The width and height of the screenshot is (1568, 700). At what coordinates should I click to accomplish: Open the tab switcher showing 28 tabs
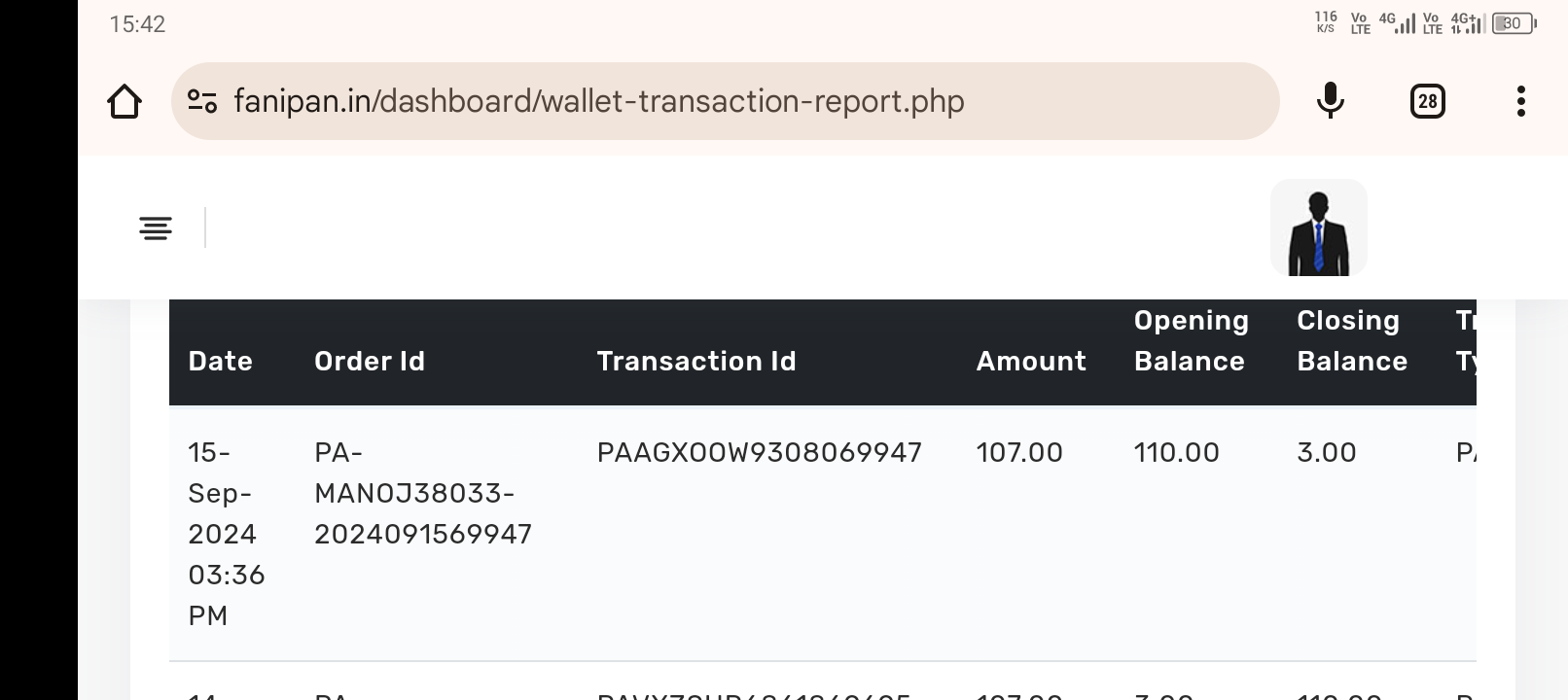point(1427,101)
